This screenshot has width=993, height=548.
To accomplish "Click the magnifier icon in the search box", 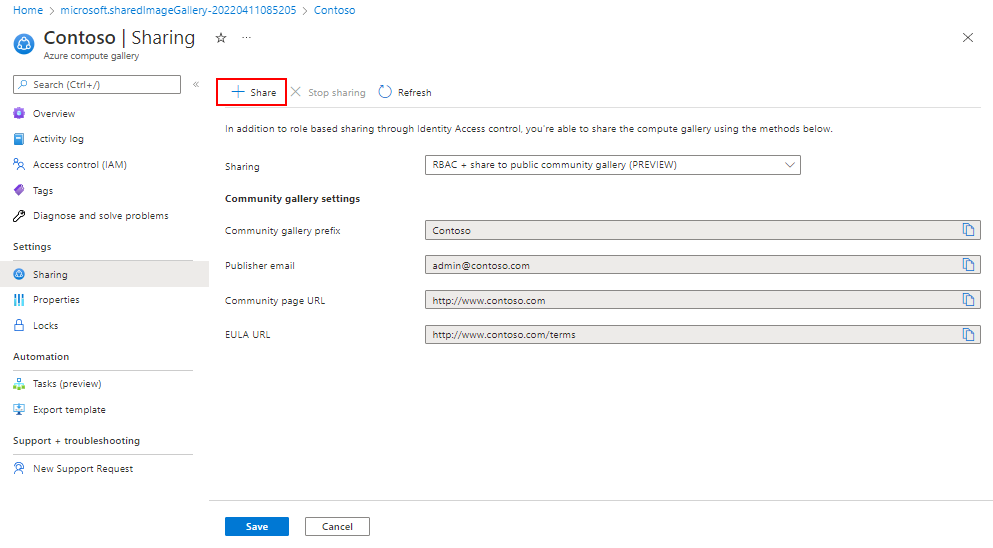I will pos(23,84).
